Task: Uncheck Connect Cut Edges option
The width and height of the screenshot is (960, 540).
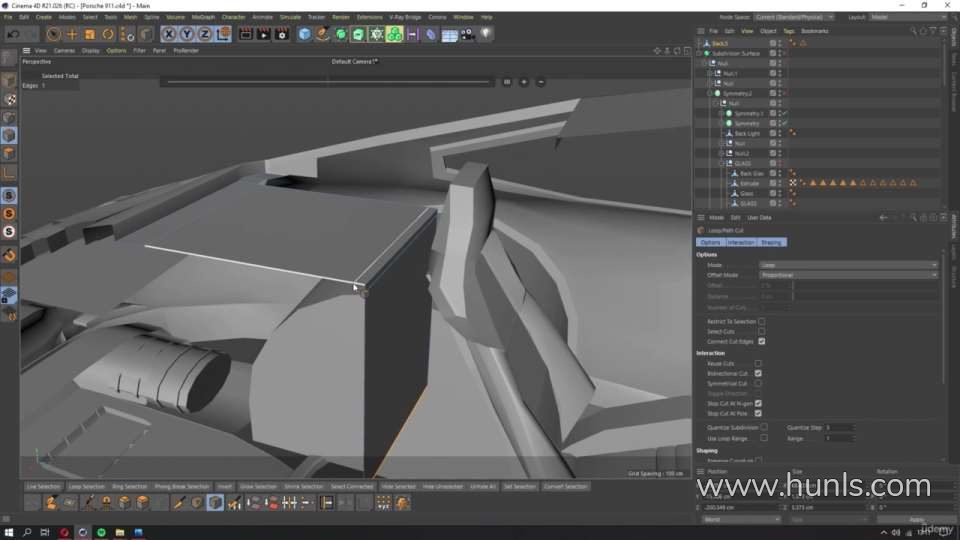Action: point(761,341)
